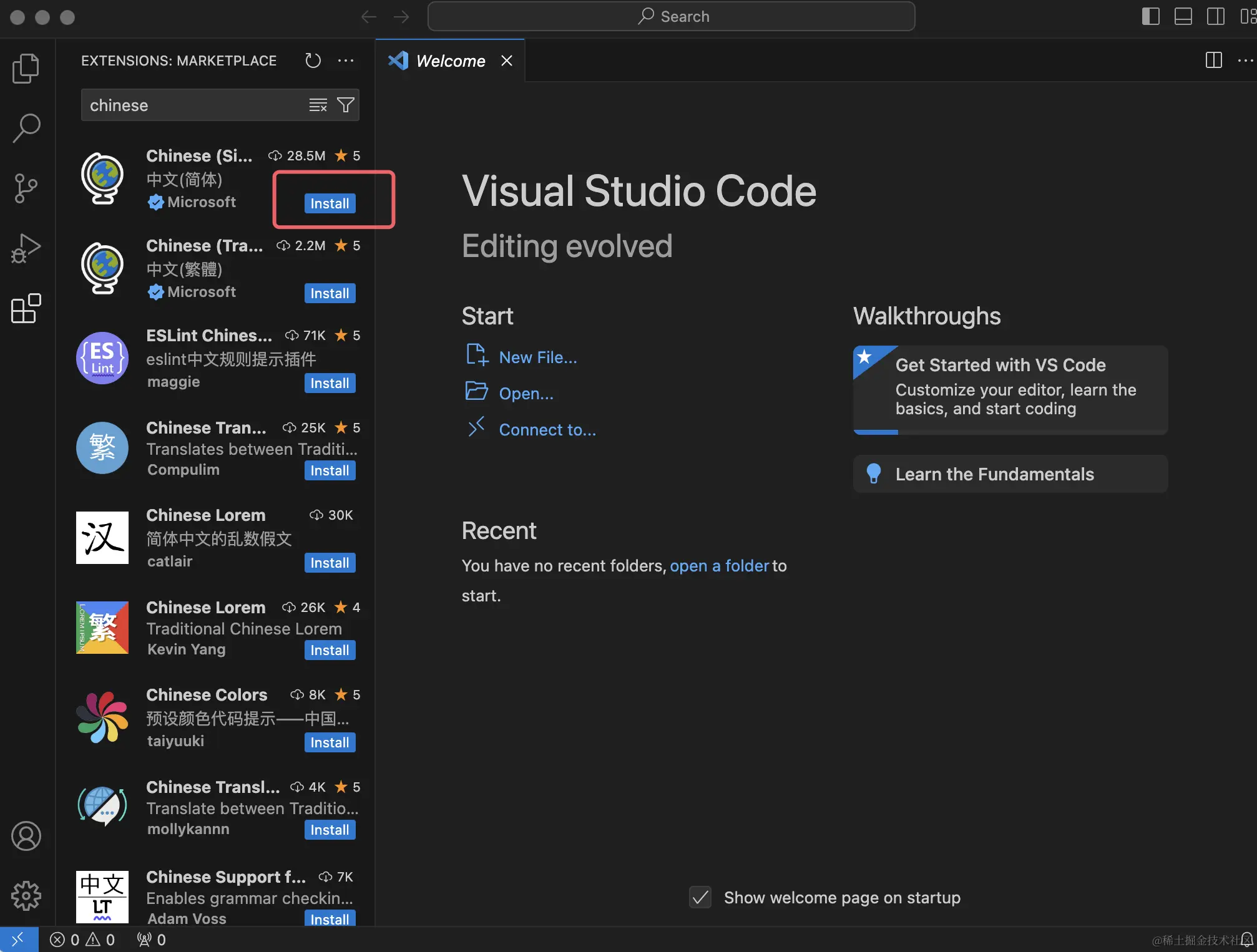Toggle the primary side bar visibility
Screen dimensions: 1257x952
pyautogui.click(x=1150, y=17)
